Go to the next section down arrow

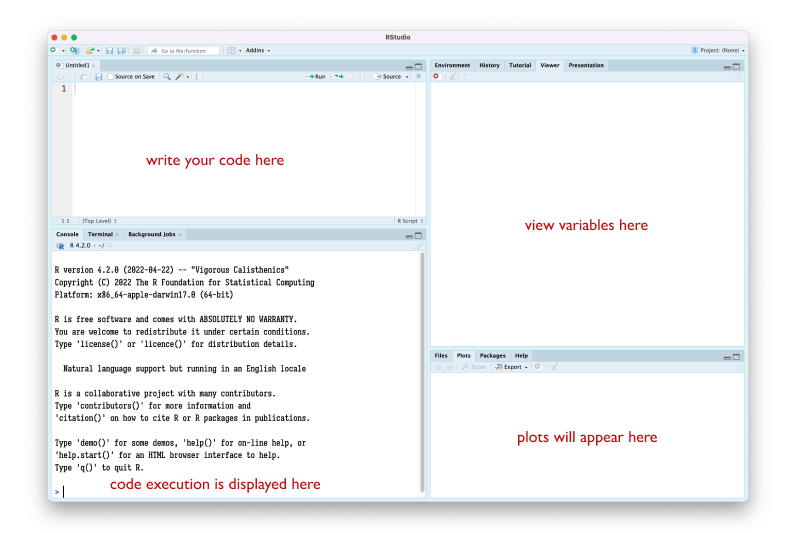(362, 77)
